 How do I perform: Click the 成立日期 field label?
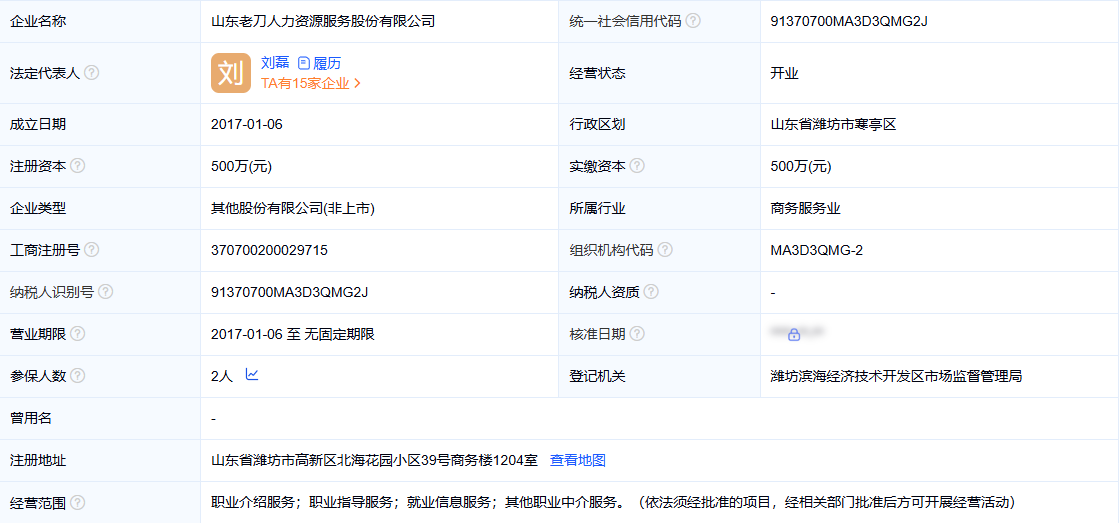pos(38,124)
